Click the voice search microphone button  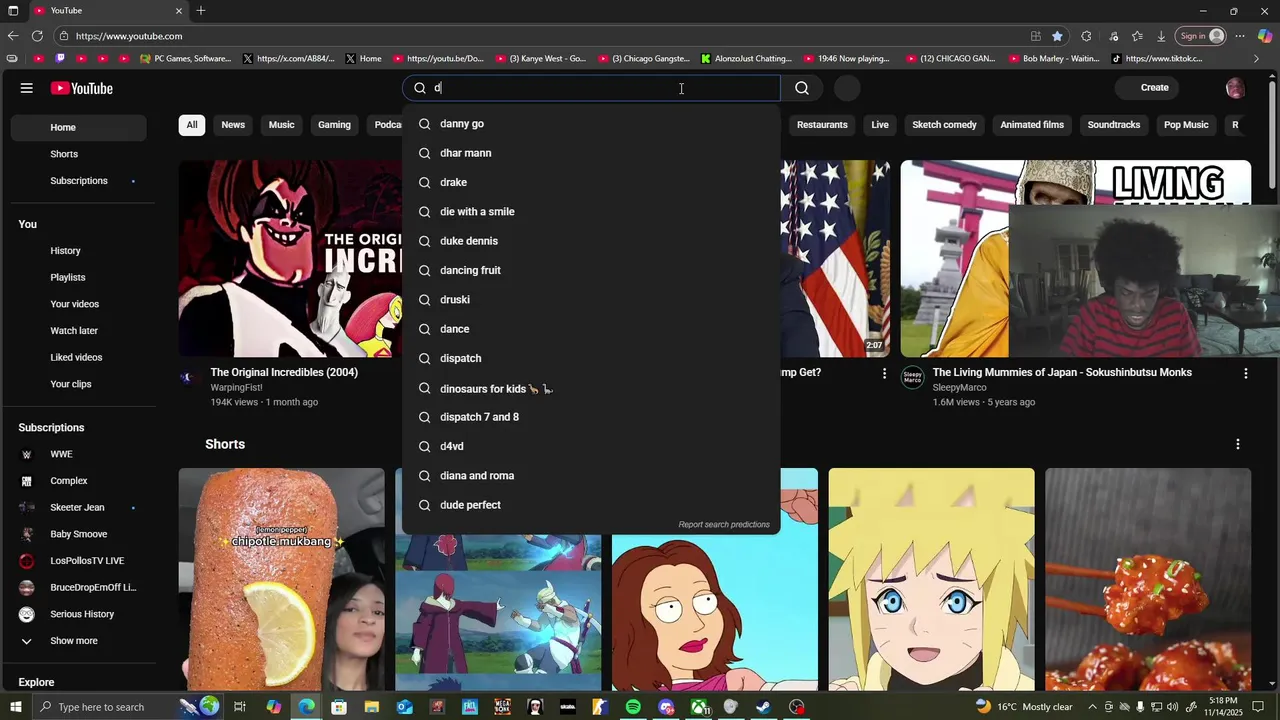[x=847, y=88]
